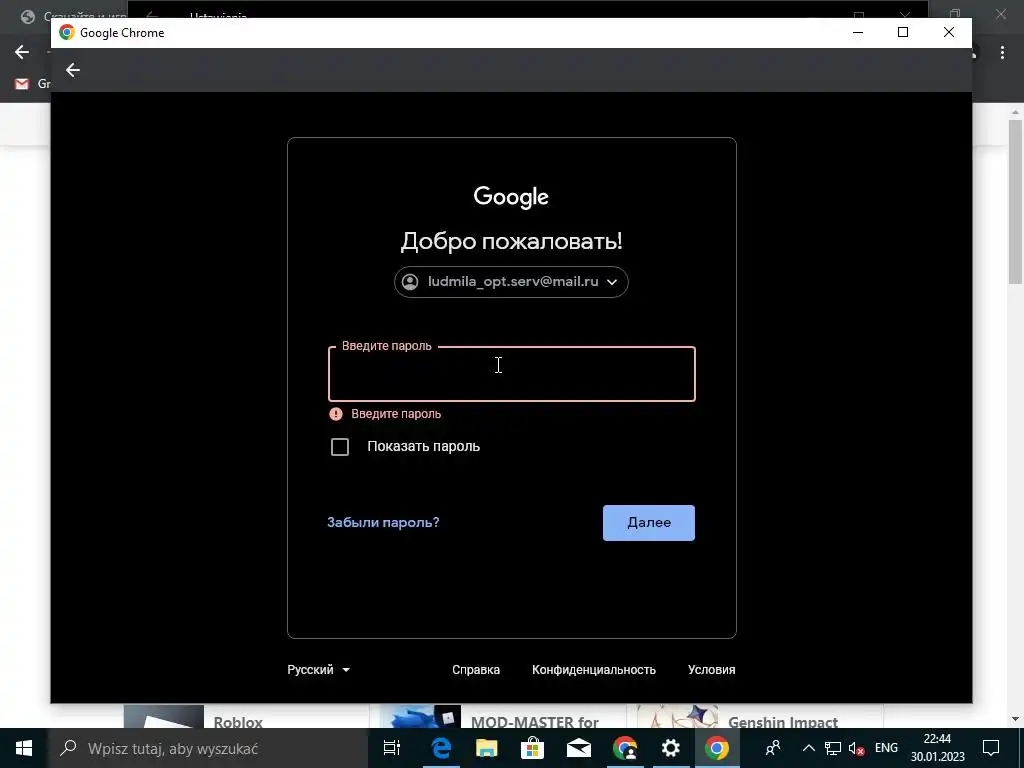Click the Roblox item in background page
This screenshot has height=768, width=1024.
[x=238, y=722]
